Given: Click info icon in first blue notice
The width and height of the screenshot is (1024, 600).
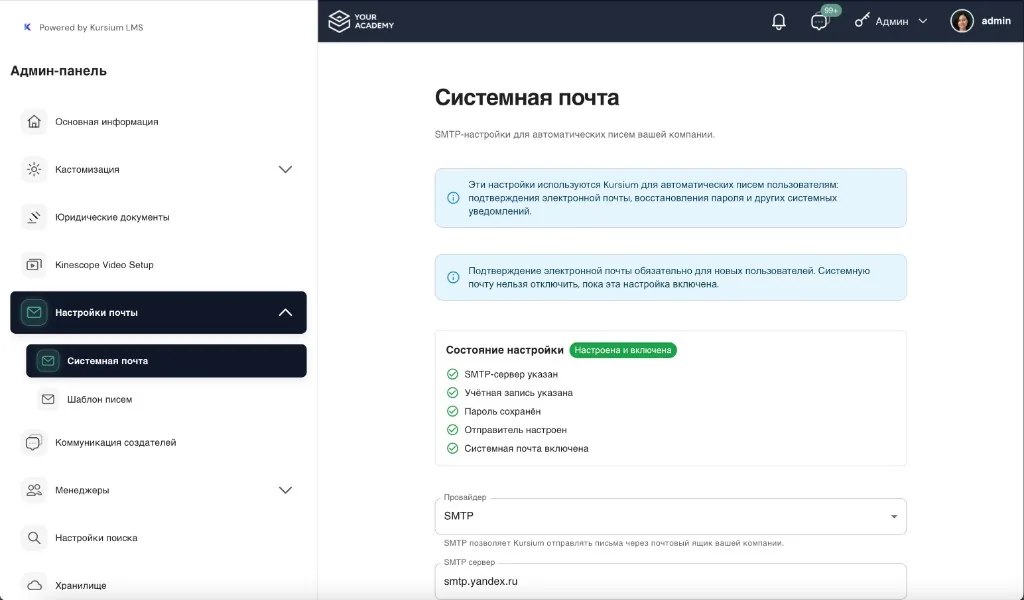Looking at the screenshot, I should (x=453, y=198).
